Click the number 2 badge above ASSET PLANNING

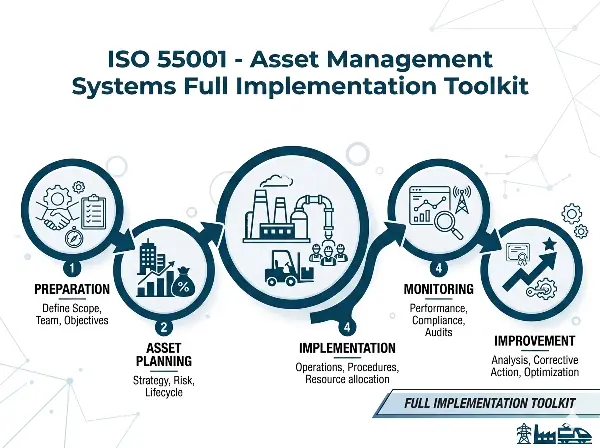point(164,327)
